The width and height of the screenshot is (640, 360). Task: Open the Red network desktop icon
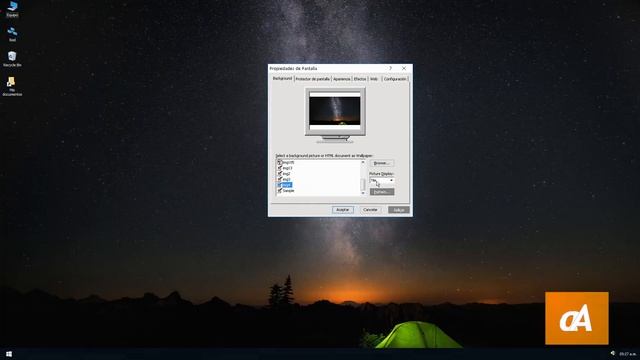coord(12,34)
